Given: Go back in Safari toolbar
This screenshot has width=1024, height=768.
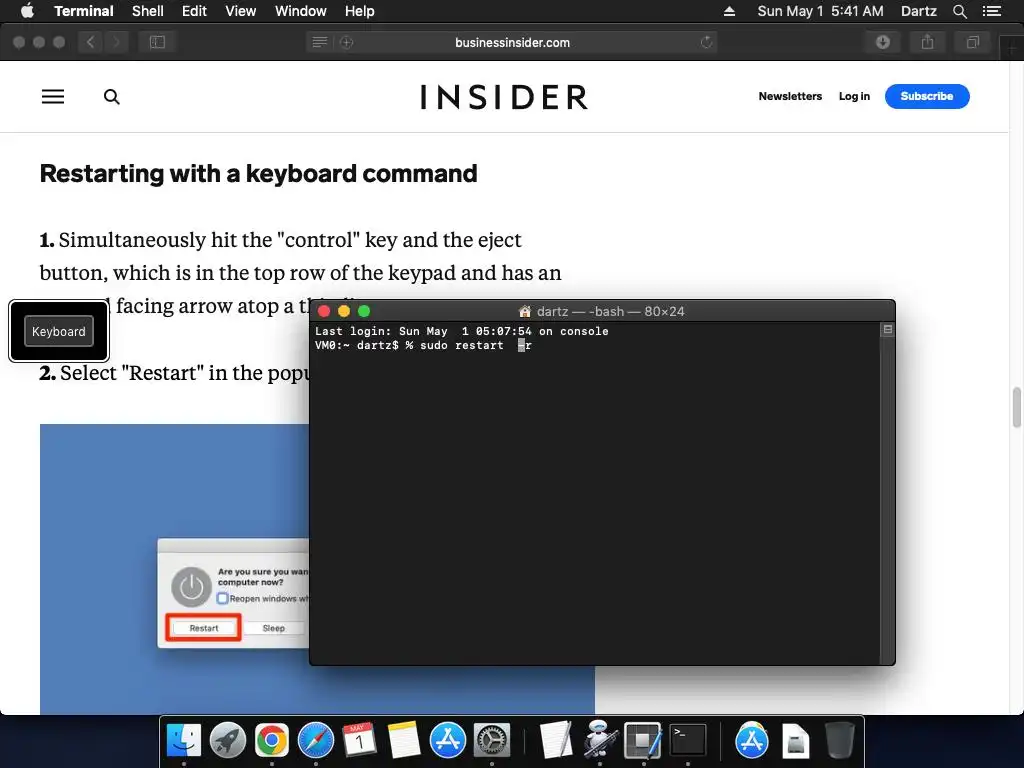Looking at the screenshot, I should [x=90, y=42].
